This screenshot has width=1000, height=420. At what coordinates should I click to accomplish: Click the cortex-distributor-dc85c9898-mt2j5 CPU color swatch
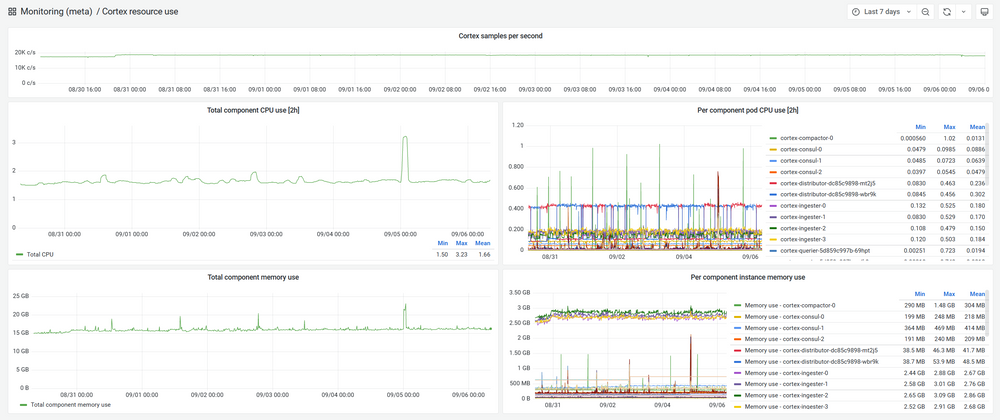pos(773,183)
